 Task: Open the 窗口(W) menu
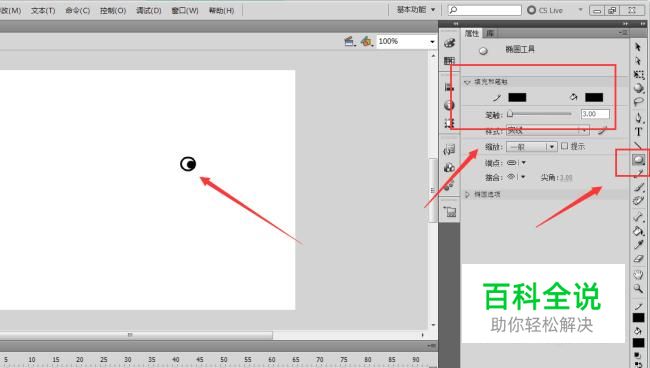point(185,10)
